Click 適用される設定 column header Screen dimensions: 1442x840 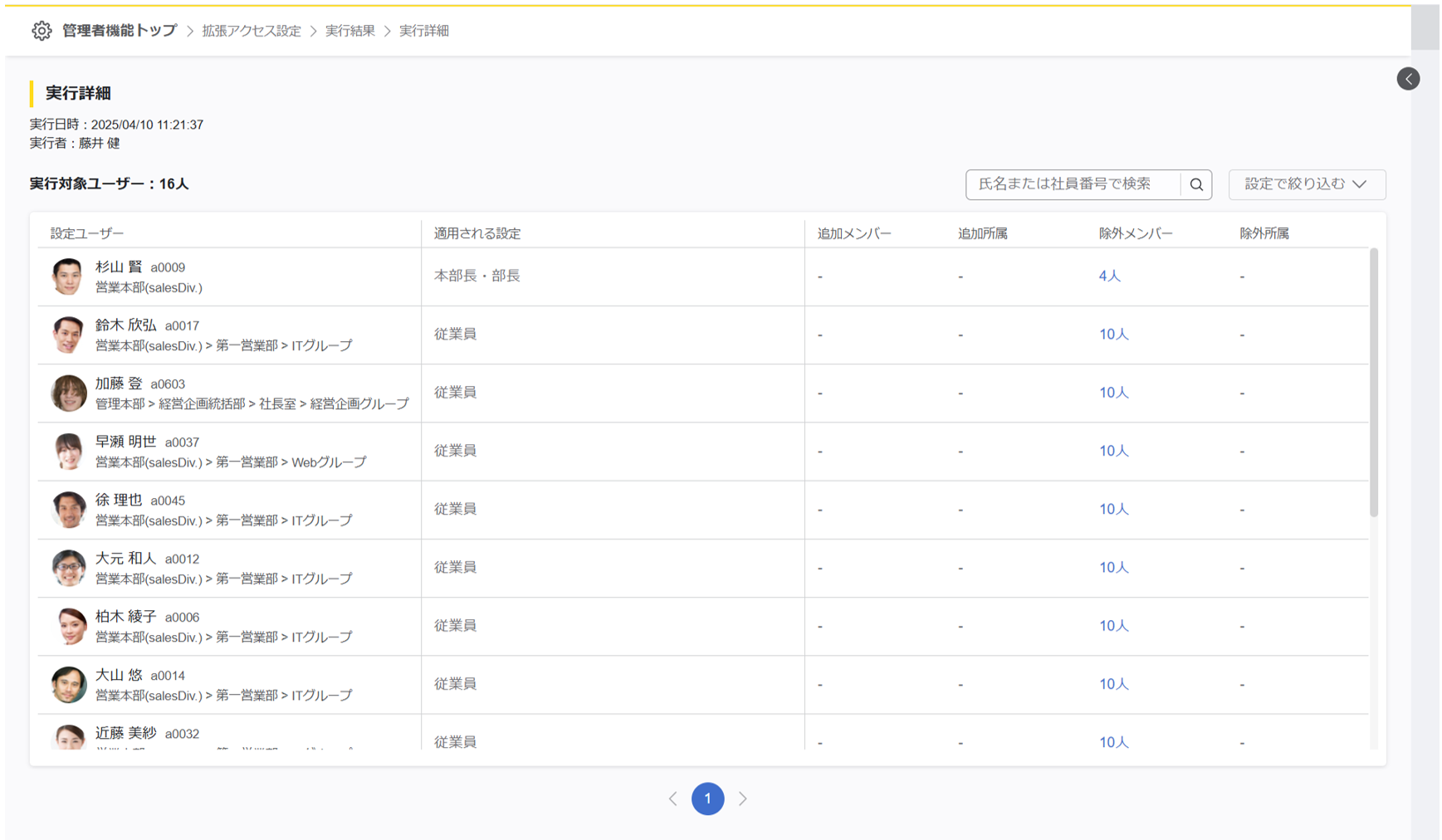tap(477, 233)
